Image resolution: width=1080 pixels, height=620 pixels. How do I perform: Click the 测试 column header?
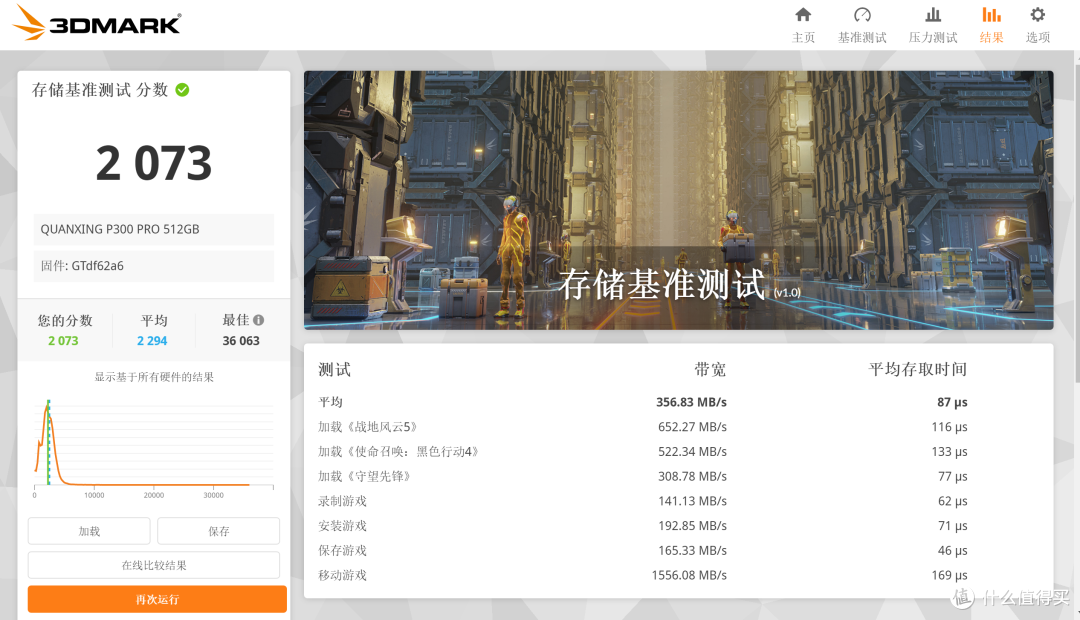point(334,369)
